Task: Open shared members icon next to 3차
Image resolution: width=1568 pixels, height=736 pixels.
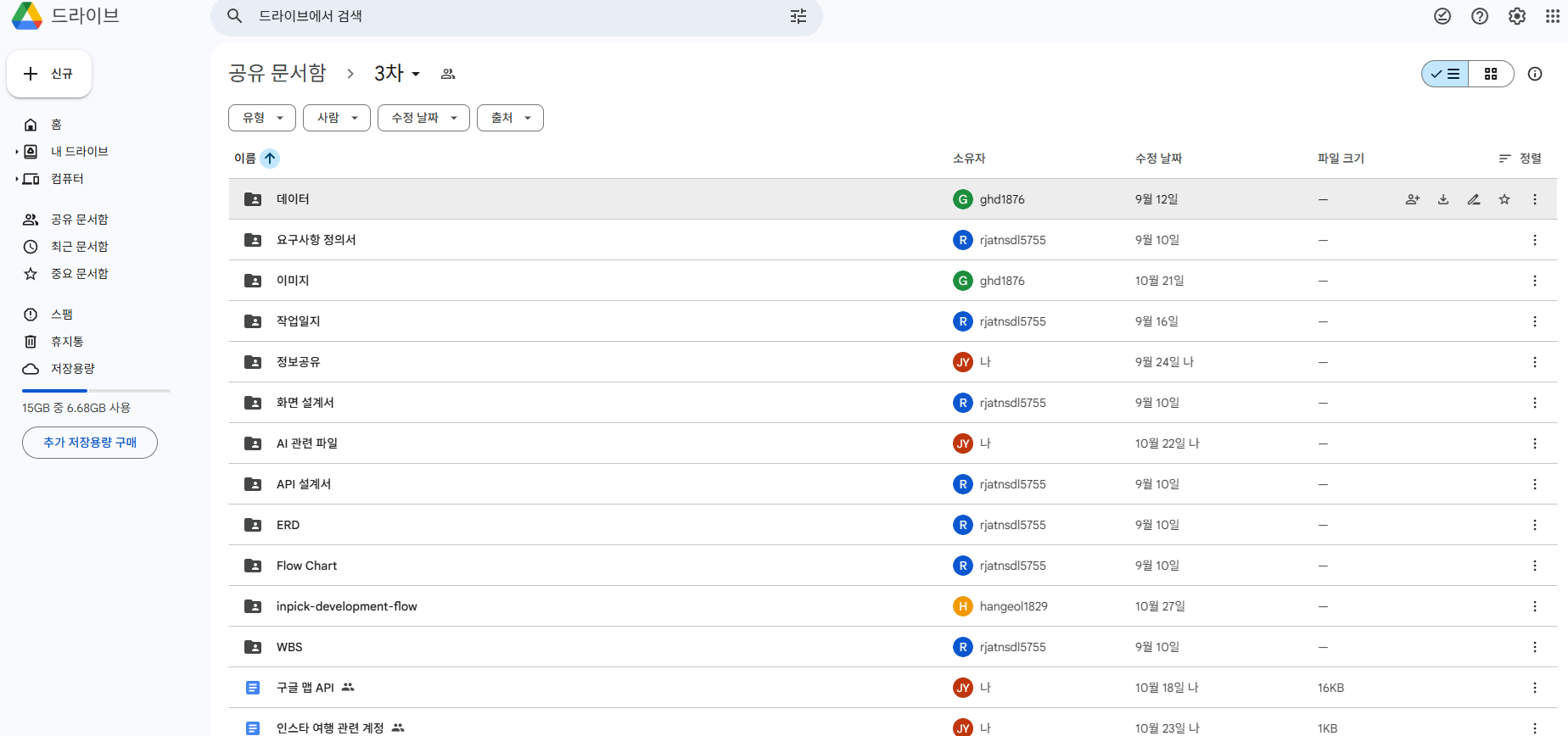Action: tap(448, 74)
